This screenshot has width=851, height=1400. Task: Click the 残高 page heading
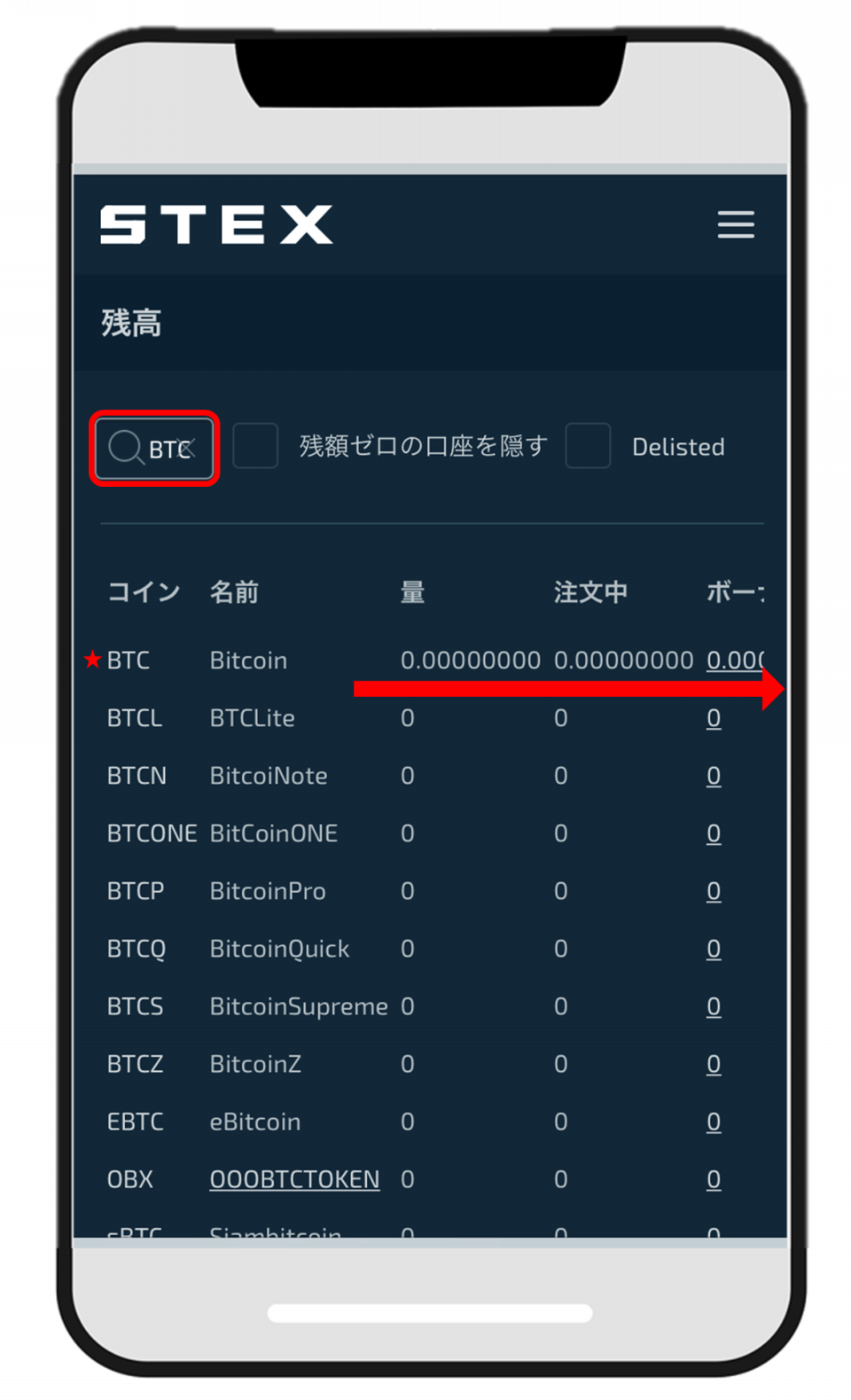tap(131, 323)
